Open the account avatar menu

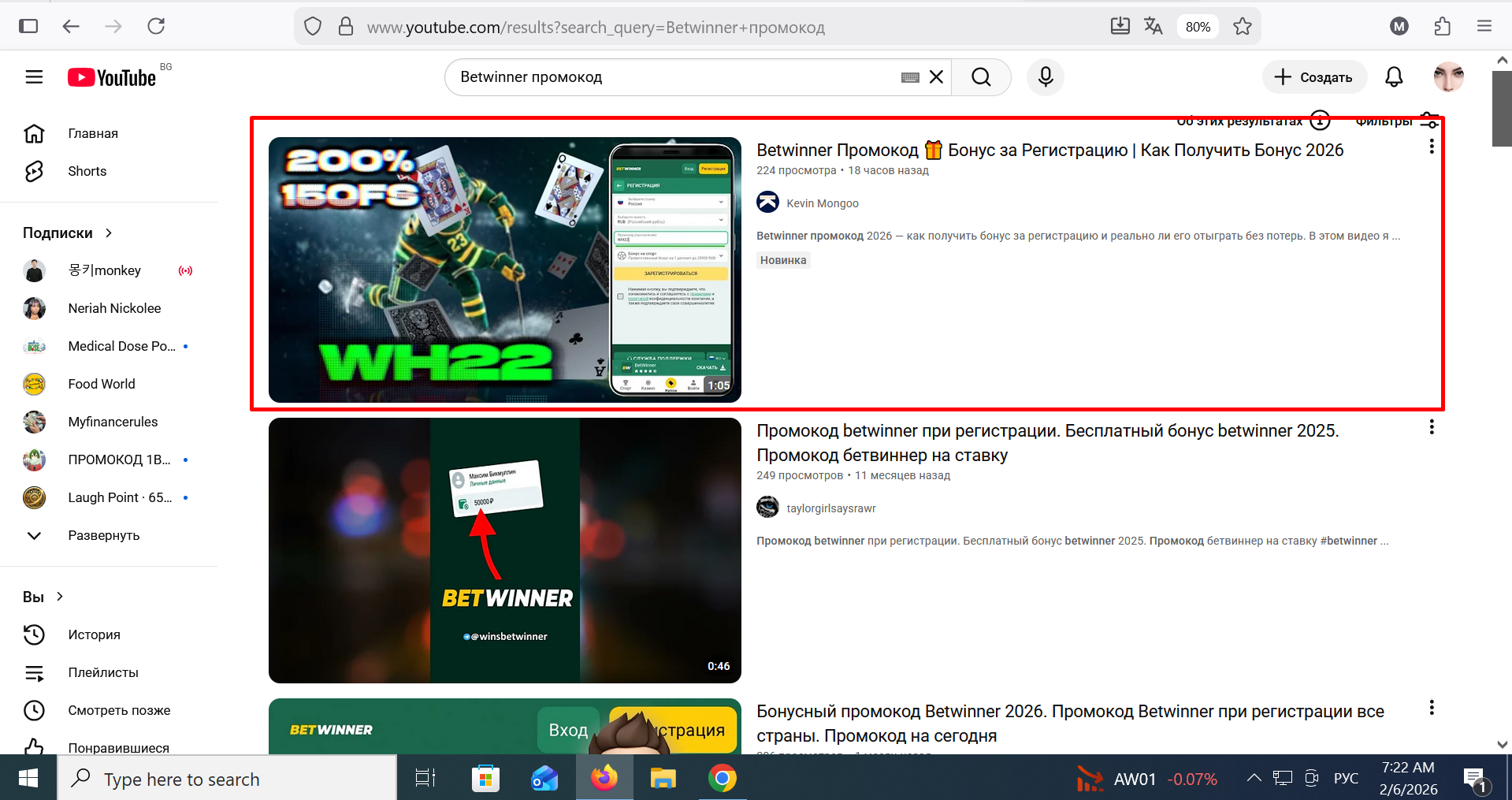(1448, 77)
